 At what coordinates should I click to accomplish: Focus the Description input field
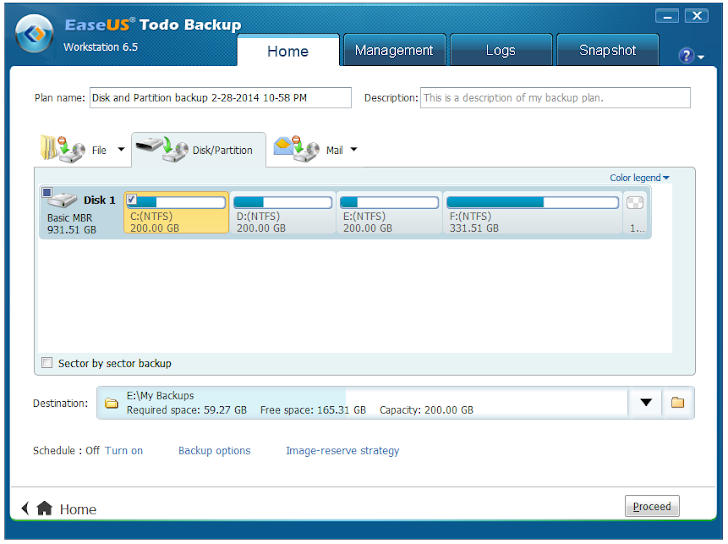click(x=555, y=98)
